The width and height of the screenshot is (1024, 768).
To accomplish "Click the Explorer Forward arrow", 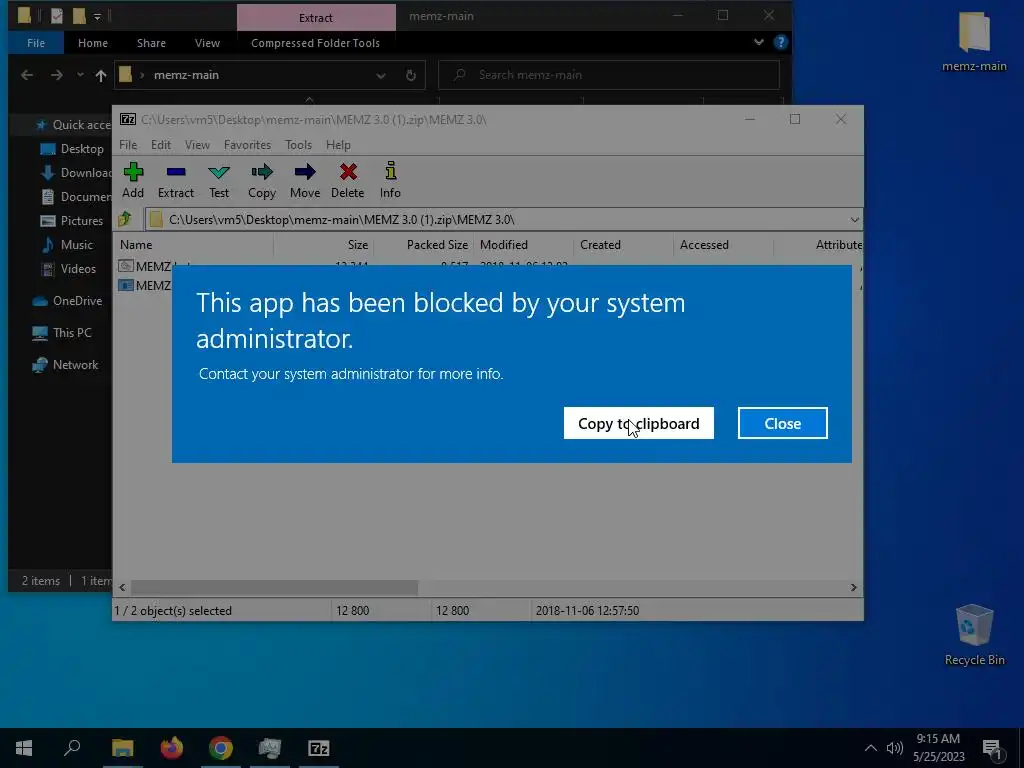I will pos(57,75).
